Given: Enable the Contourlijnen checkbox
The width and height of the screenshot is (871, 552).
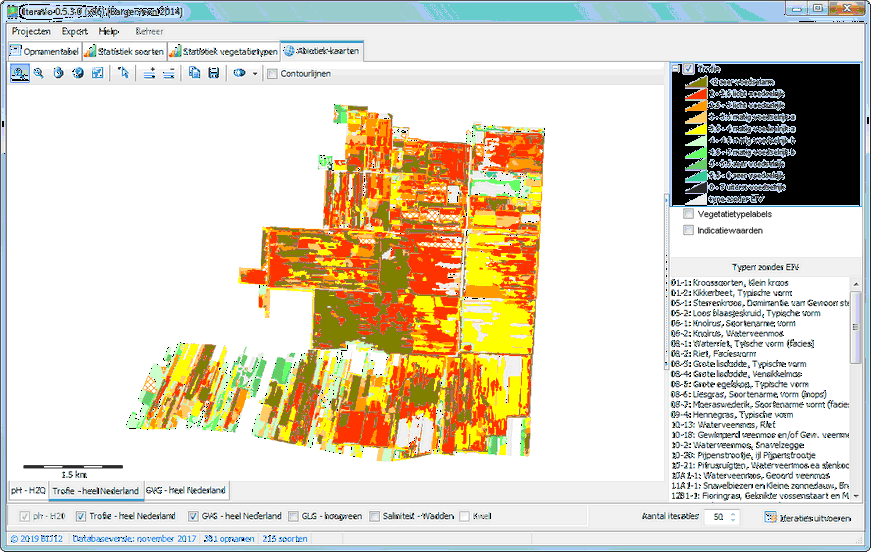Looking at the screenshot, I should coord(273,73).
